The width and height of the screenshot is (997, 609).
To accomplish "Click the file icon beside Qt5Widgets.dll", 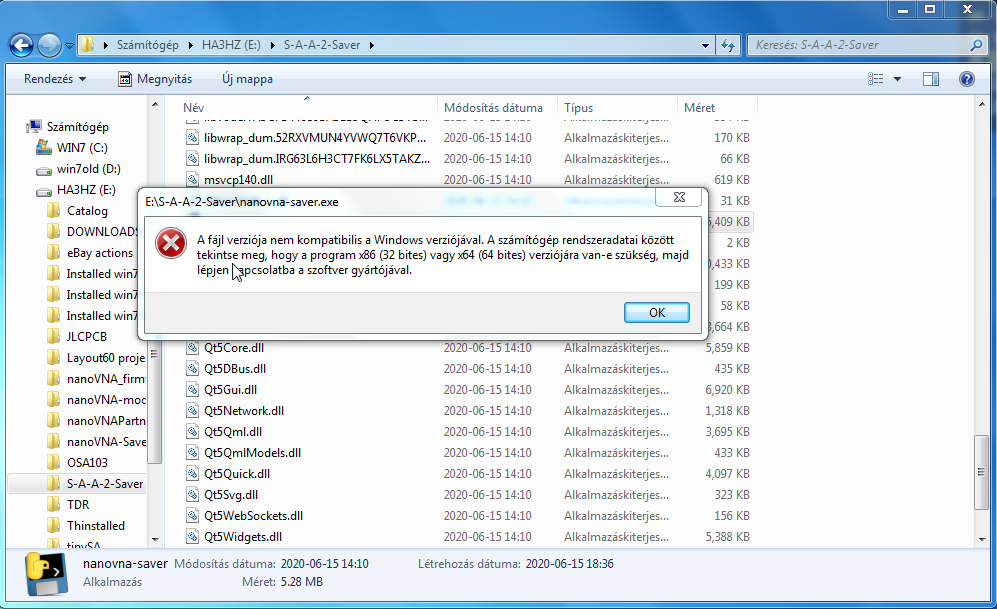I will (x=192, y=537).
